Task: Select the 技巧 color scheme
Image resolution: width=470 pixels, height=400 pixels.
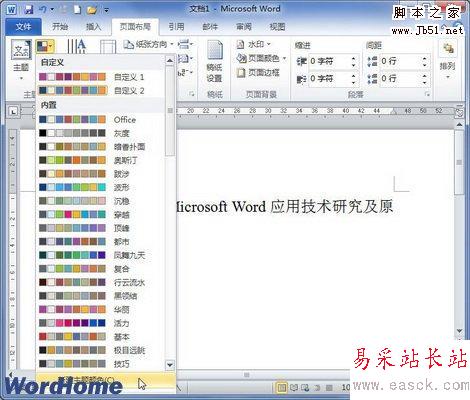Action: [x=100, y=364]
